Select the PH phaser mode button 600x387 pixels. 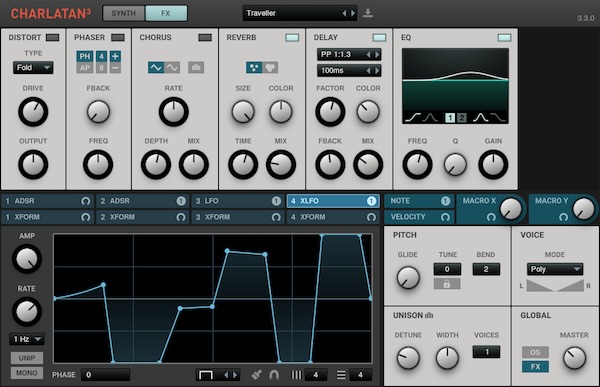85,56
